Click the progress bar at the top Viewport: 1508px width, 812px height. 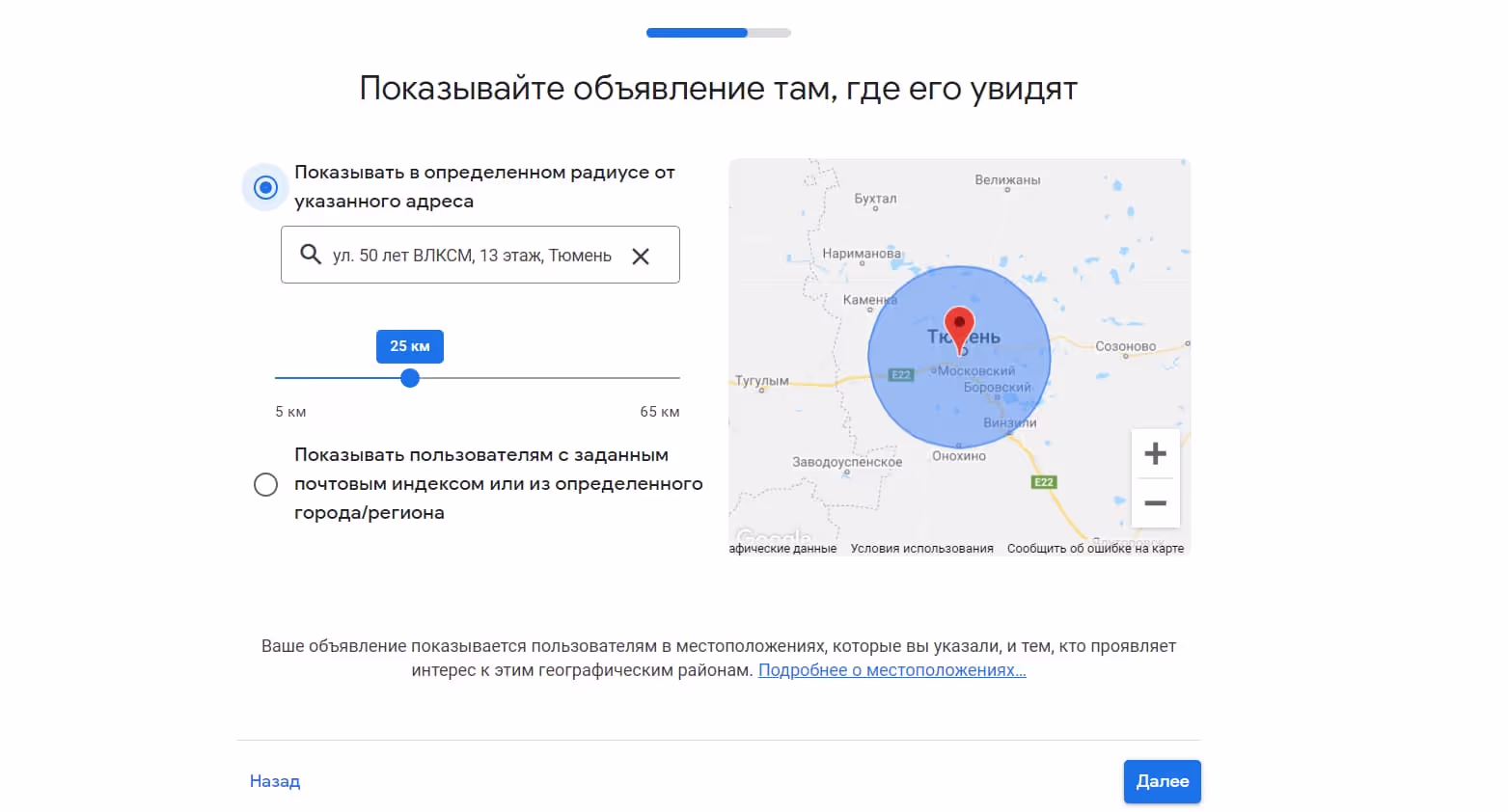(x=719, y=33)
